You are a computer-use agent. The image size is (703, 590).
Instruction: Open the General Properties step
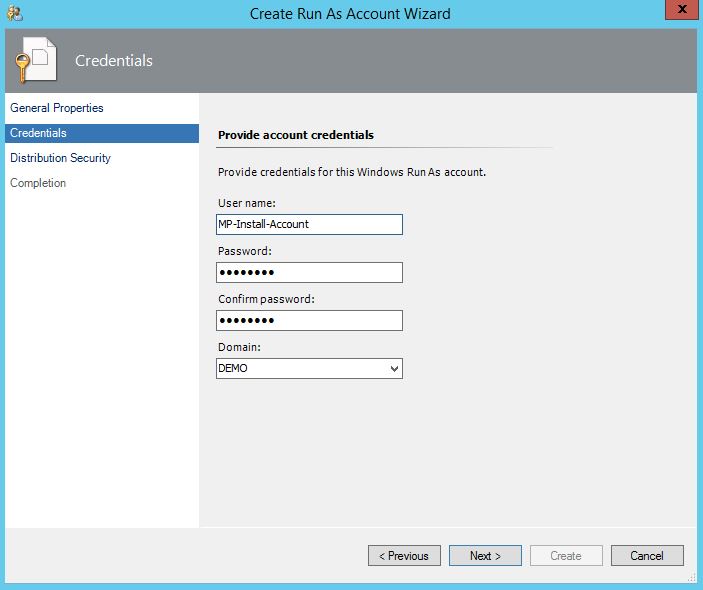(x=57, y=108)
